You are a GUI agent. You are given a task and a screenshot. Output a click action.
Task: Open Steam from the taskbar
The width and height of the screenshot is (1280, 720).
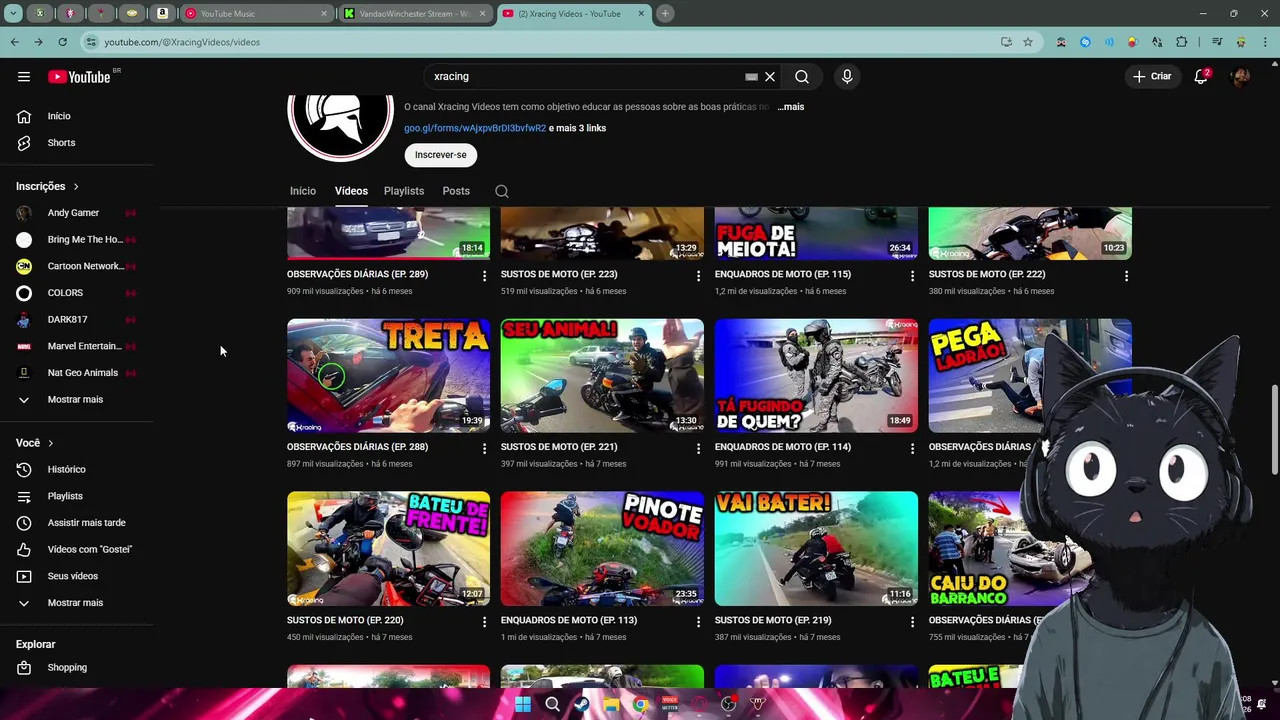[x=582, y=704]
